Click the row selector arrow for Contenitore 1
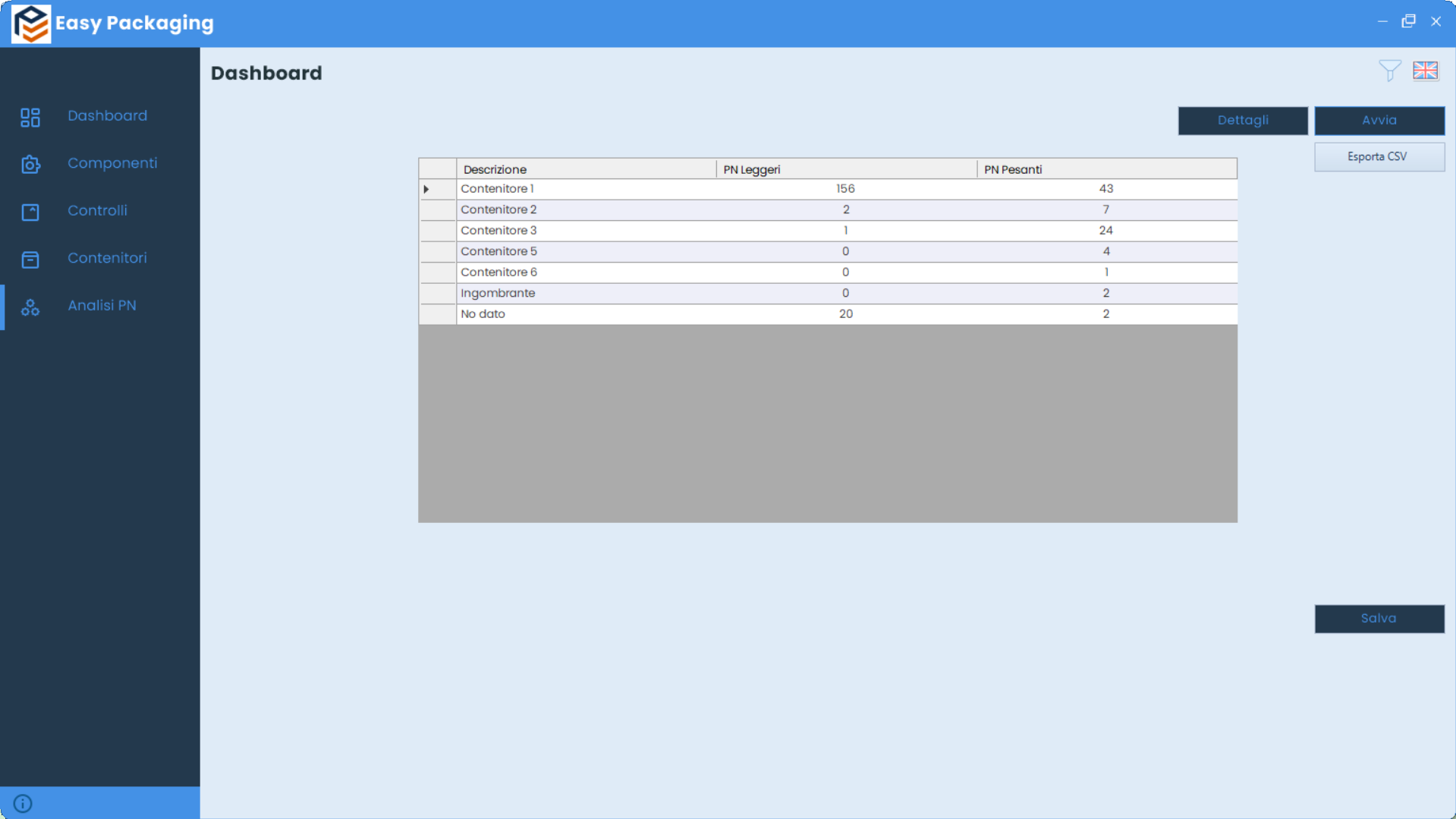1456x819 pixels. coord(427,189)
